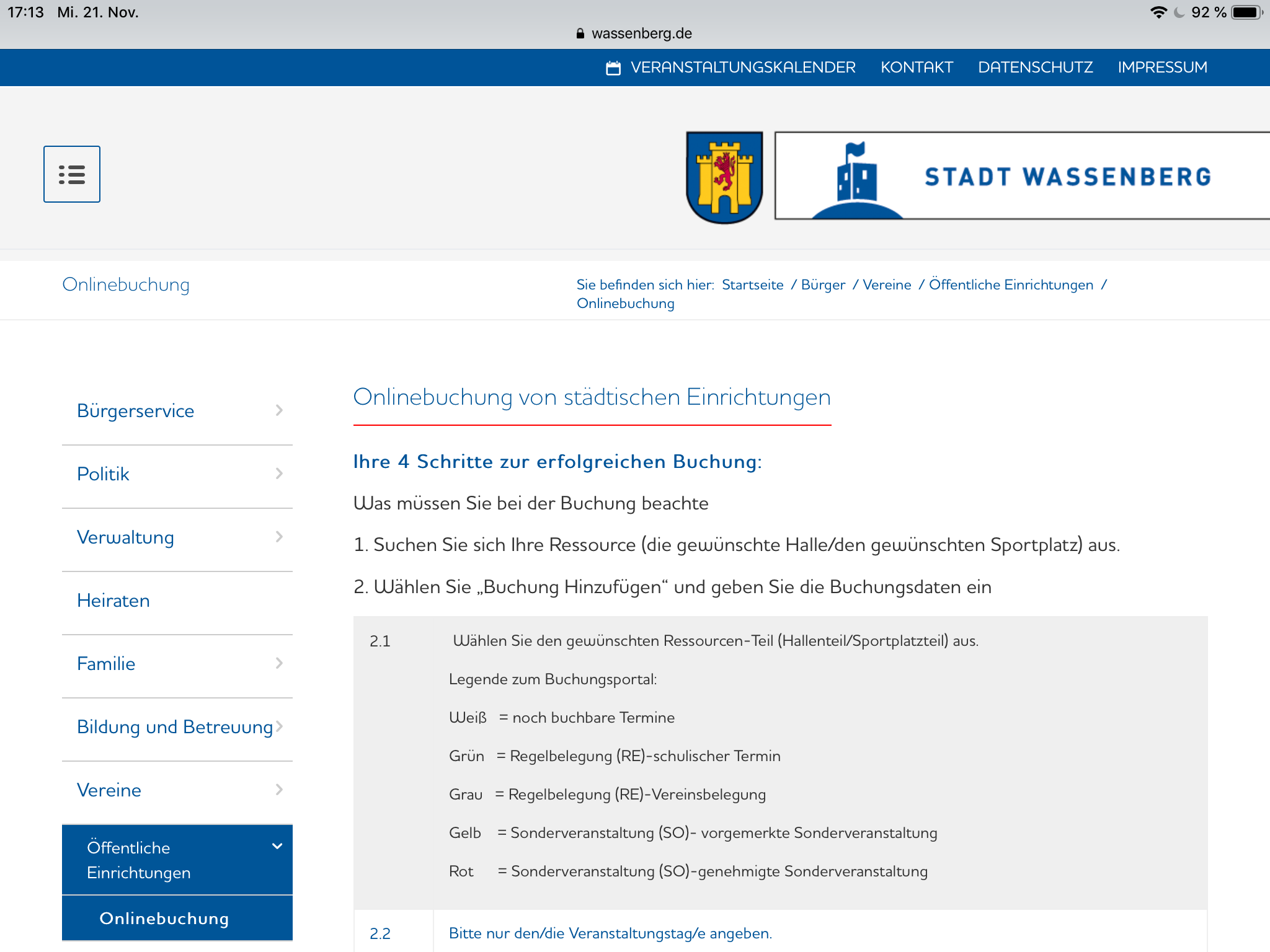Go to the Impressum page
This screenshot has width=1270, height=952.
click(x=1162, y=68)
